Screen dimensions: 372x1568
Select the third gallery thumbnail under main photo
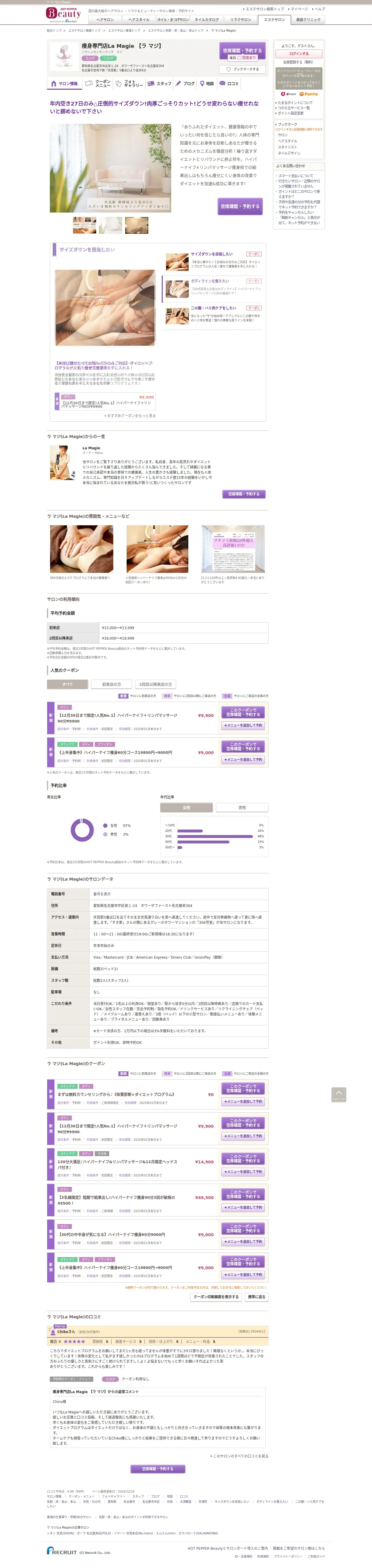click(x=136, y=225)
